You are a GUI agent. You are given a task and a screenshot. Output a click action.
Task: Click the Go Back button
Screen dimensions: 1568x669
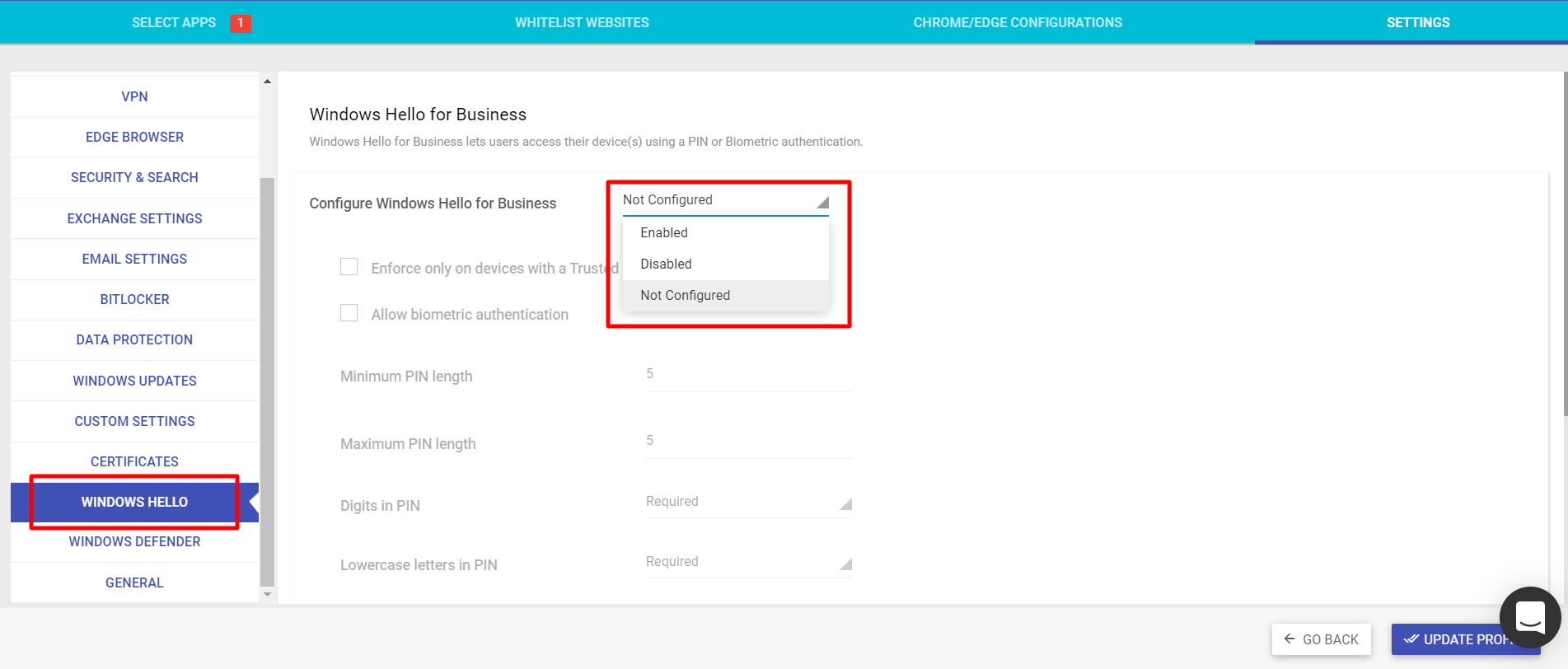coord(1321,639)
